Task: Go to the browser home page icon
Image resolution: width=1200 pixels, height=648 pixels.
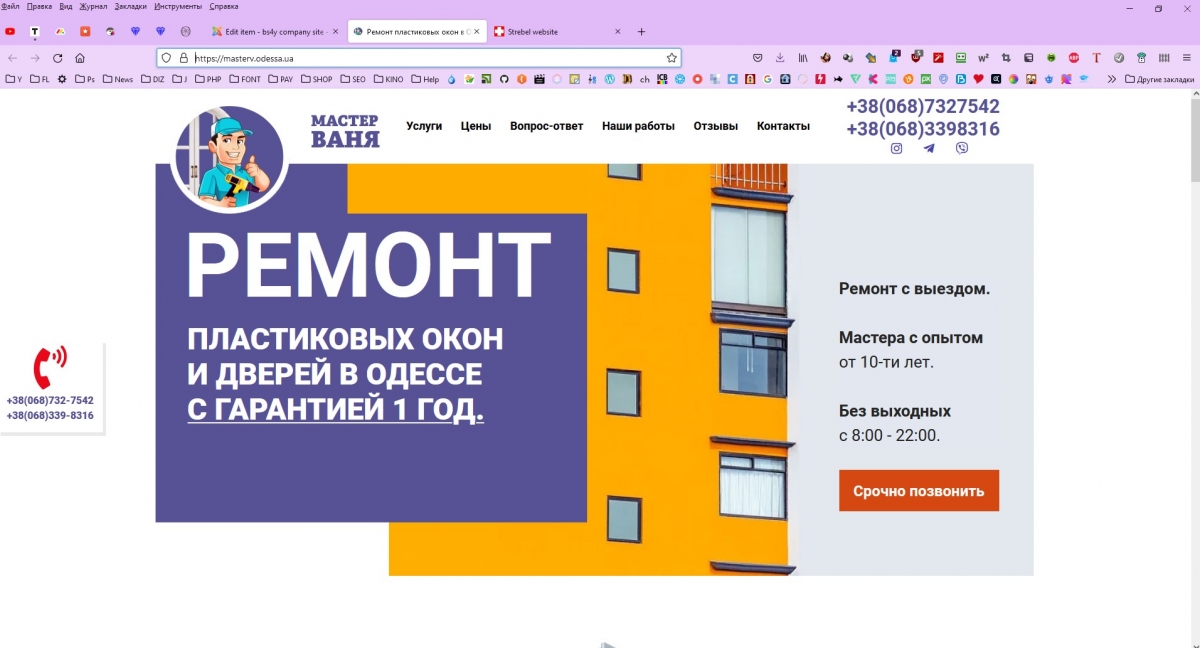Action: (x=80, y=58)
